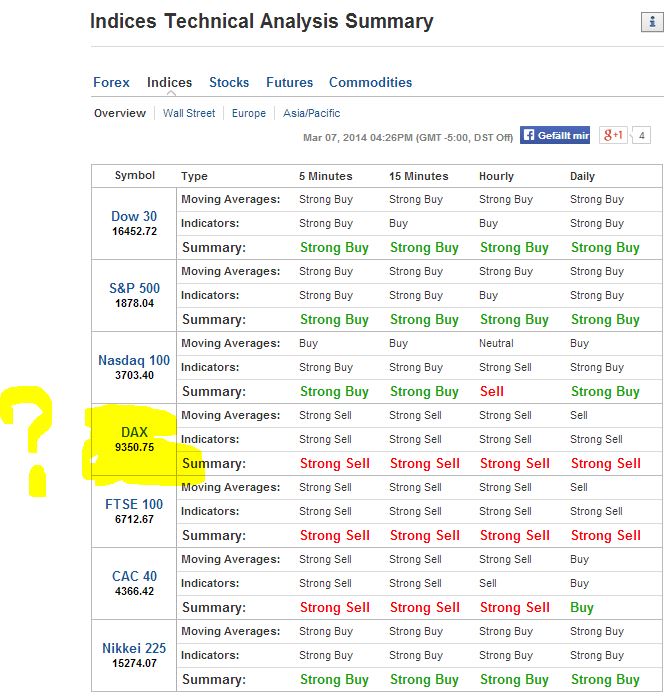Screen dimensions: 667x697
Task: Click the FTSE 100 daily Sell moving average
Action: coord(579,487)
